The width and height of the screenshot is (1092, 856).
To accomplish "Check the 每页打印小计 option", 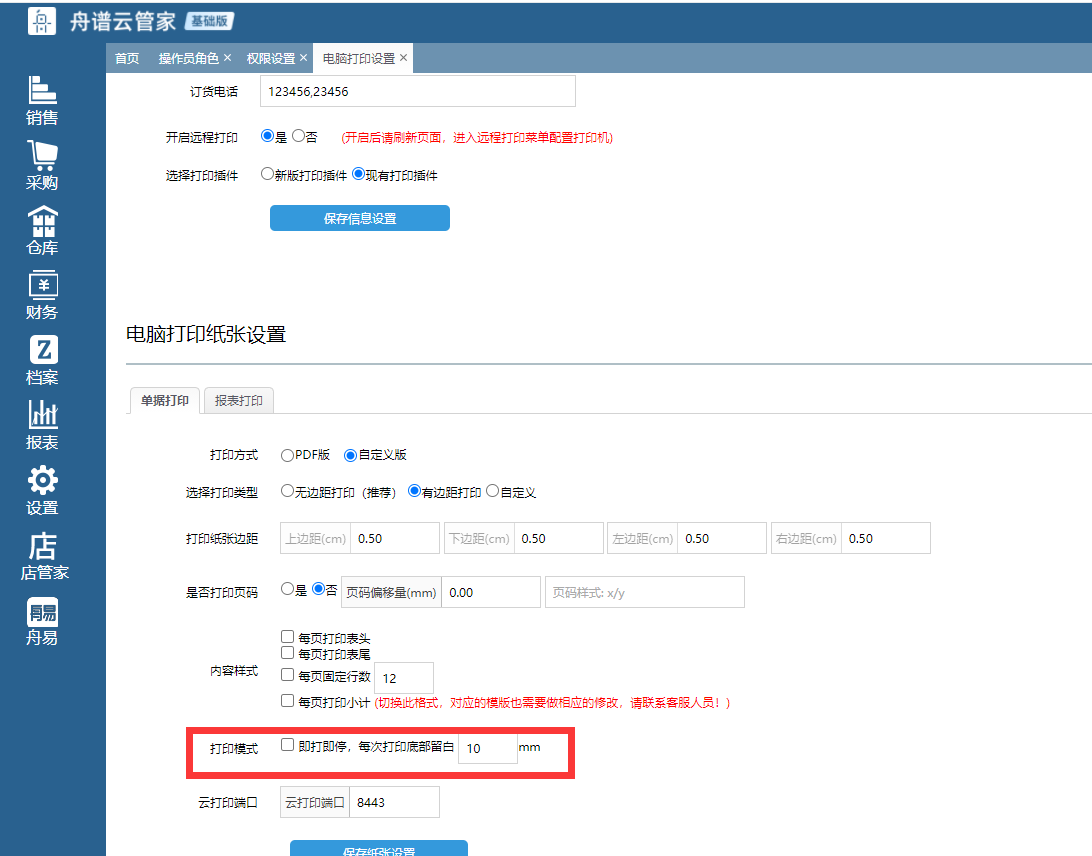I will click(288, 702).
